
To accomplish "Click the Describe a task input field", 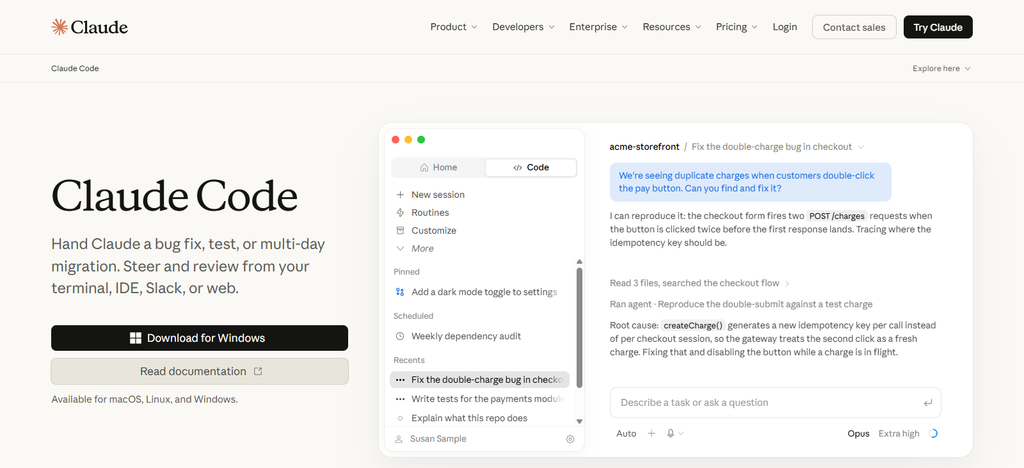I will [775, 403].
